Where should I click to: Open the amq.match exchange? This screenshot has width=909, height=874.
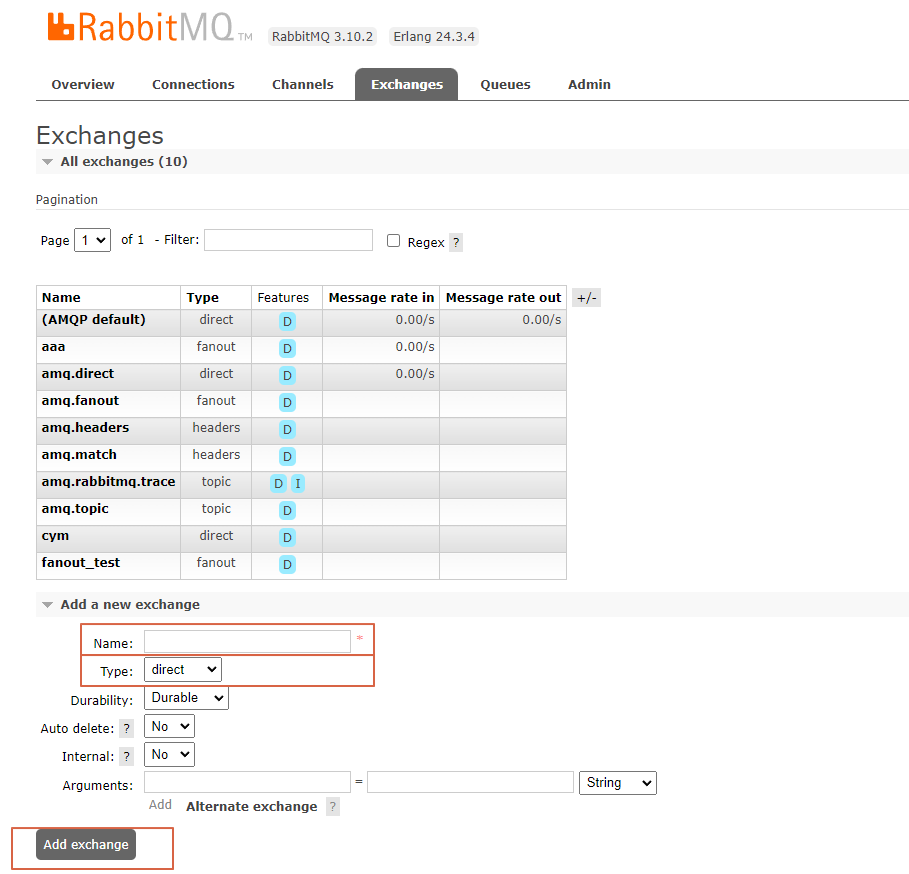coord(79,455)
